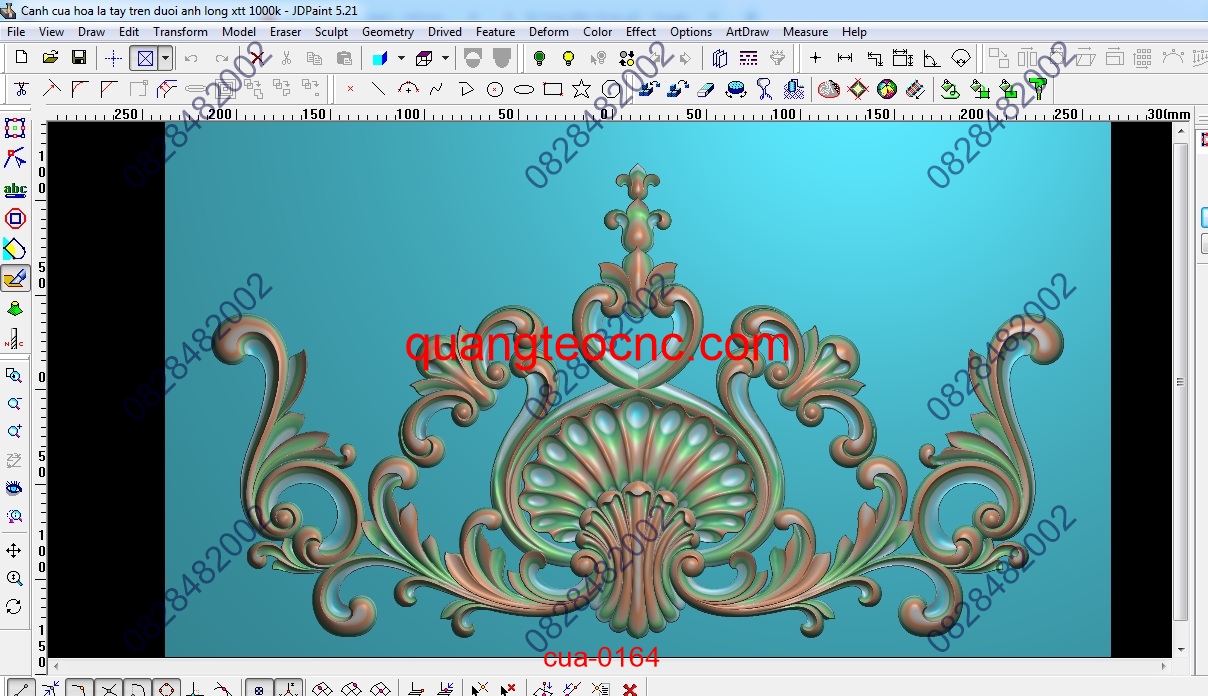Click the color wheel icon in toolbar
Viewport: 1208px width, 696px height.
886,89
